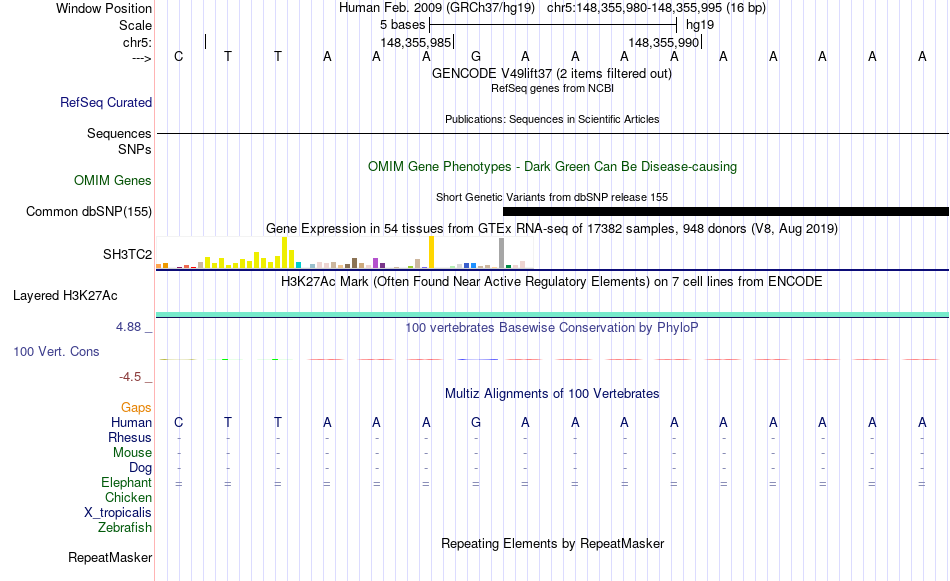
Task: Click the Scale track label
Action: click(135, 25)
